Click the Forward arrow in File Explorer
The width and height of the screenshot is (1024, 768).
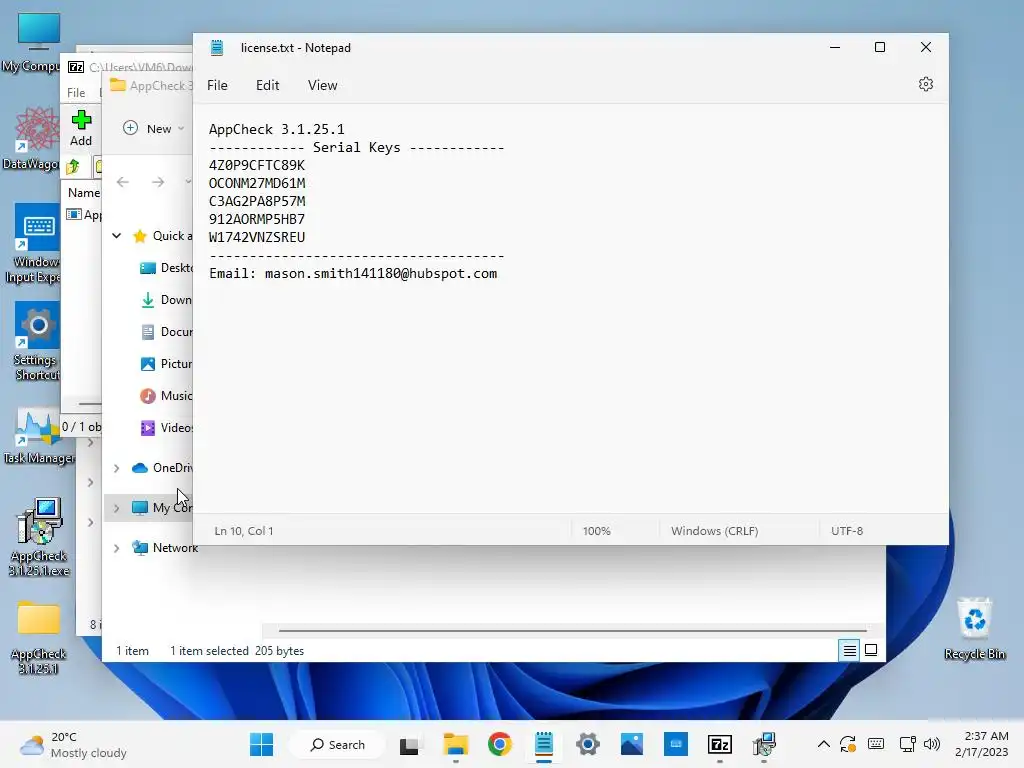pyautogui.click(x=158, y=182)
